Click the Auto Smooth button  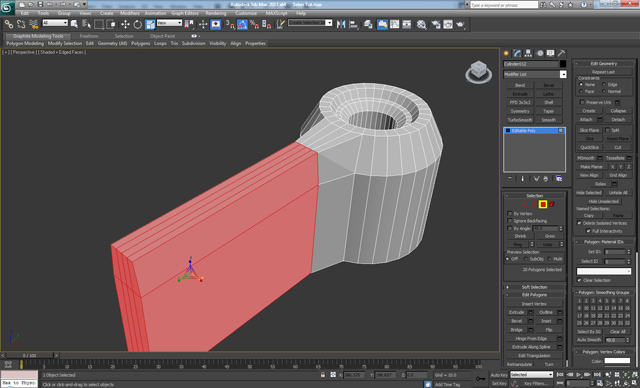point(589,340)
